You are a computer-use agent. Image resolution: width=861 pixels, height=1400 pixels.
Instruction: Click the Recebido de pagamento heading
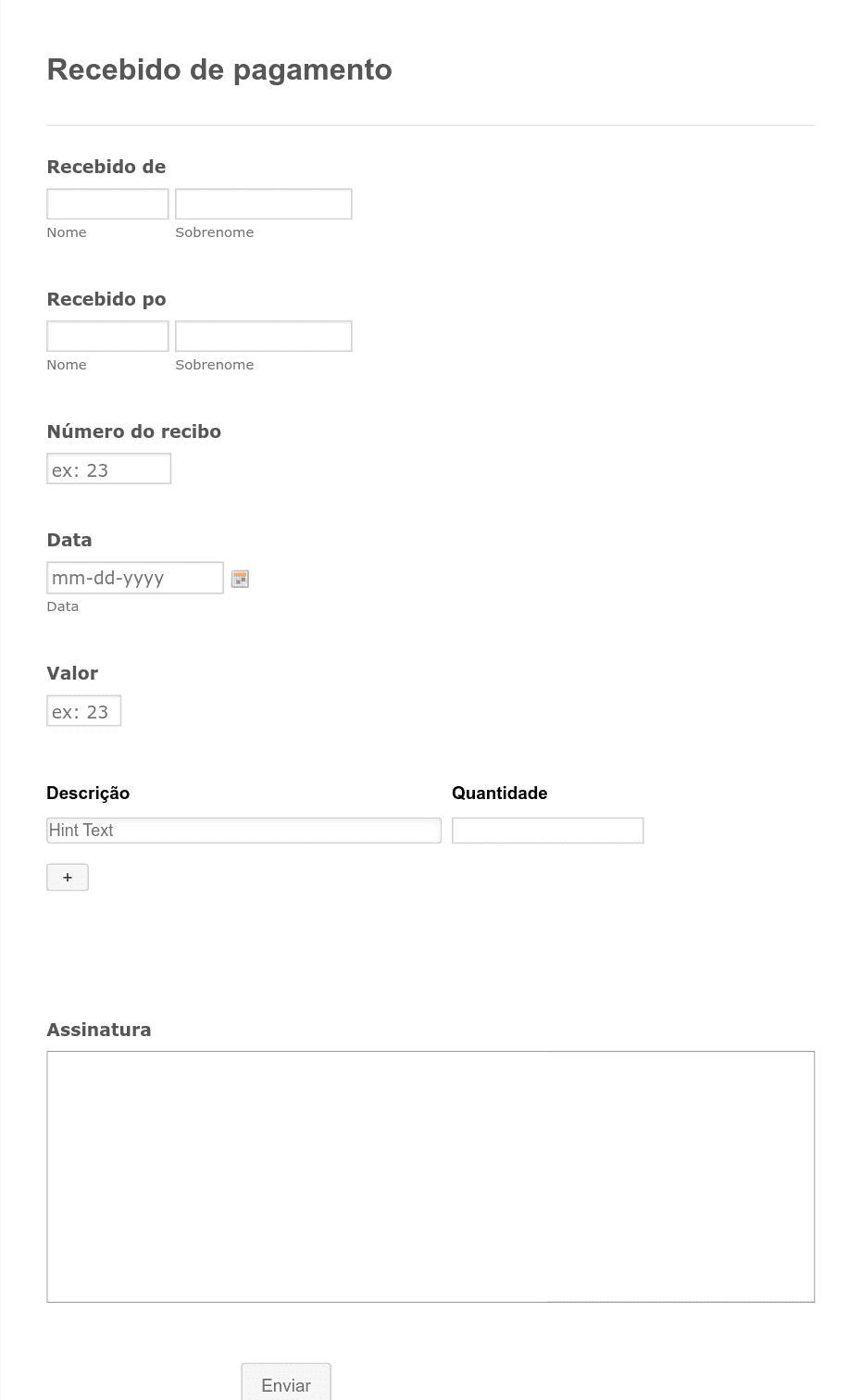coord(219,69)
